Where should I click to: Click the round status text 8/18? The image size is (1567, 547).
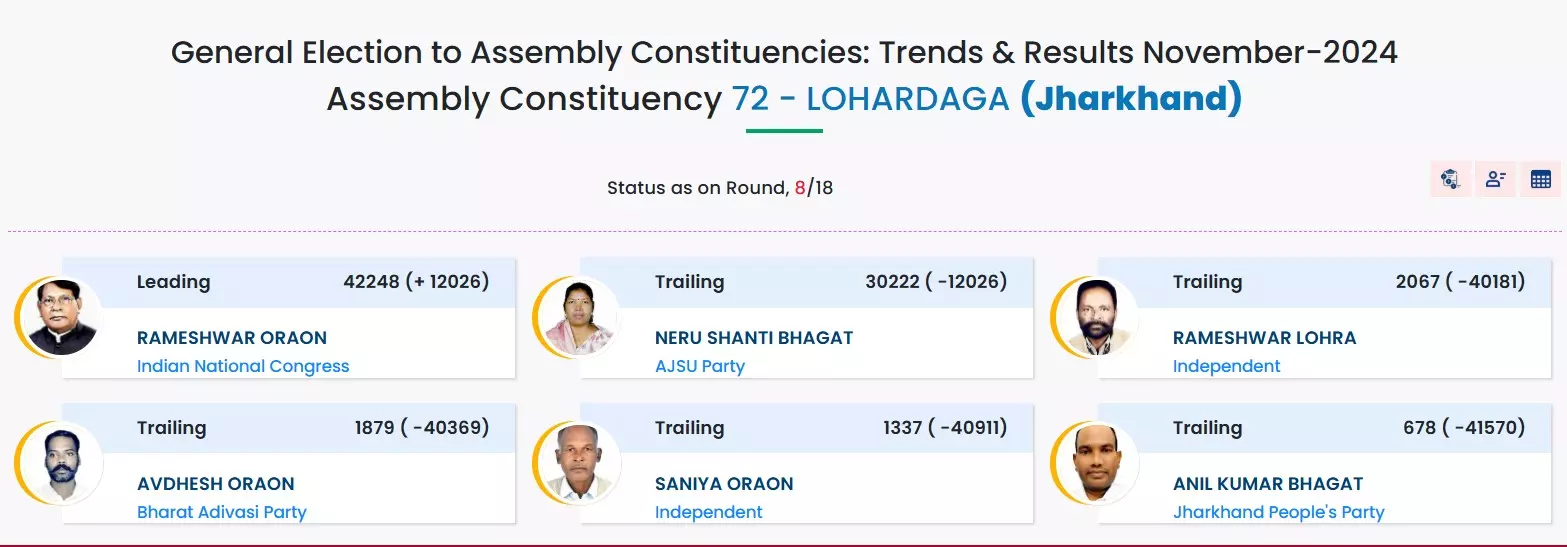coord(813,188)
